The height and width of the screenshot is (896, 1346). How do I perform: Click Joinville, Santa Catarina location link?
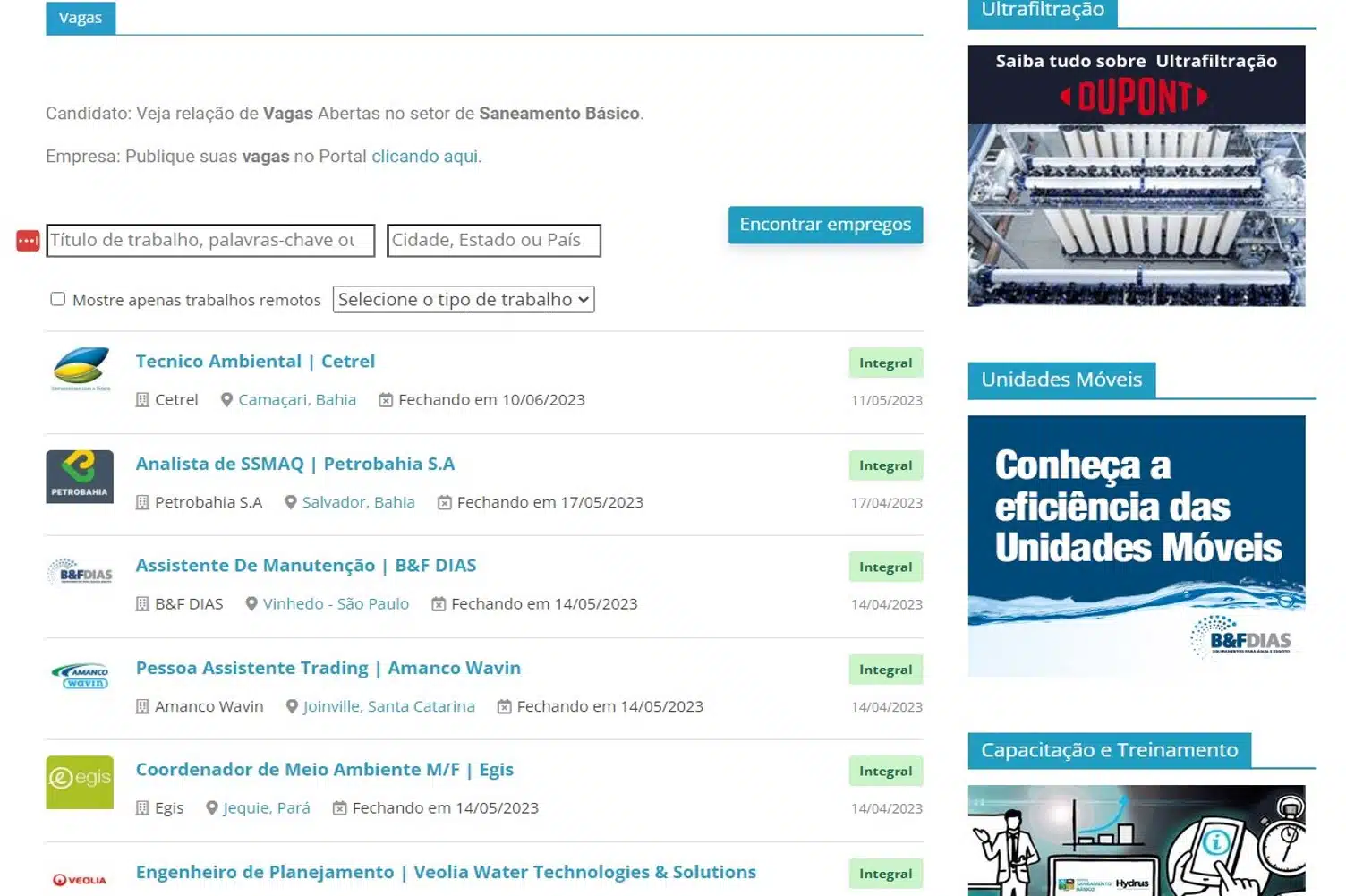(389, 707)
